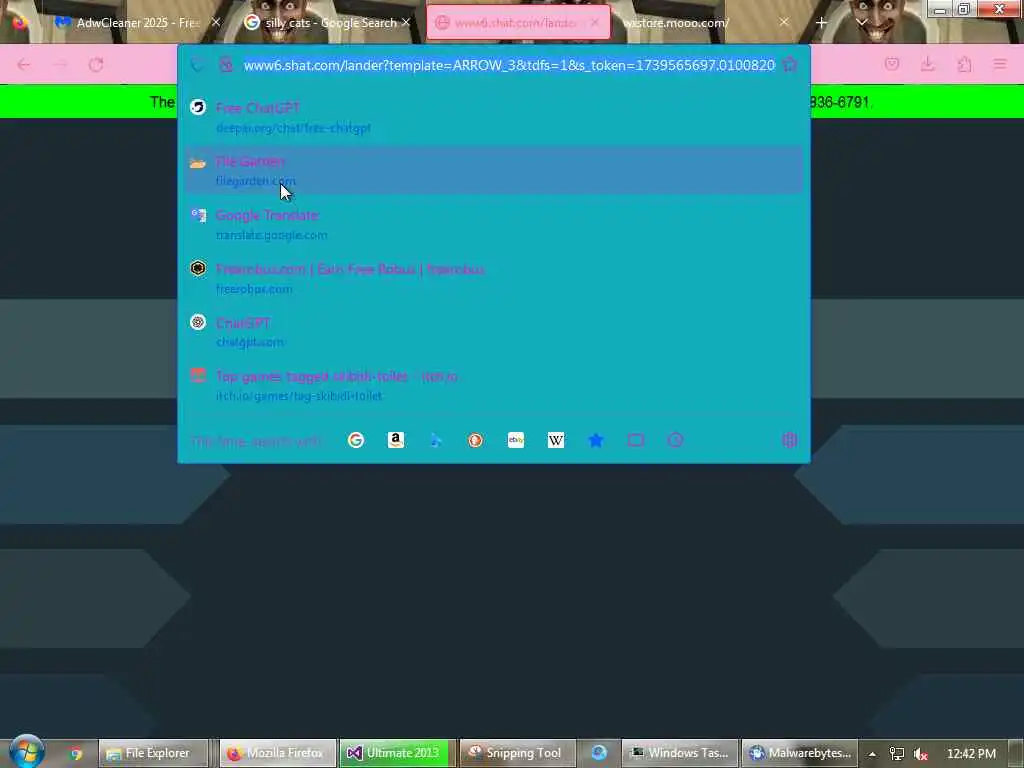Search history using clock icon

coord(675,440)
